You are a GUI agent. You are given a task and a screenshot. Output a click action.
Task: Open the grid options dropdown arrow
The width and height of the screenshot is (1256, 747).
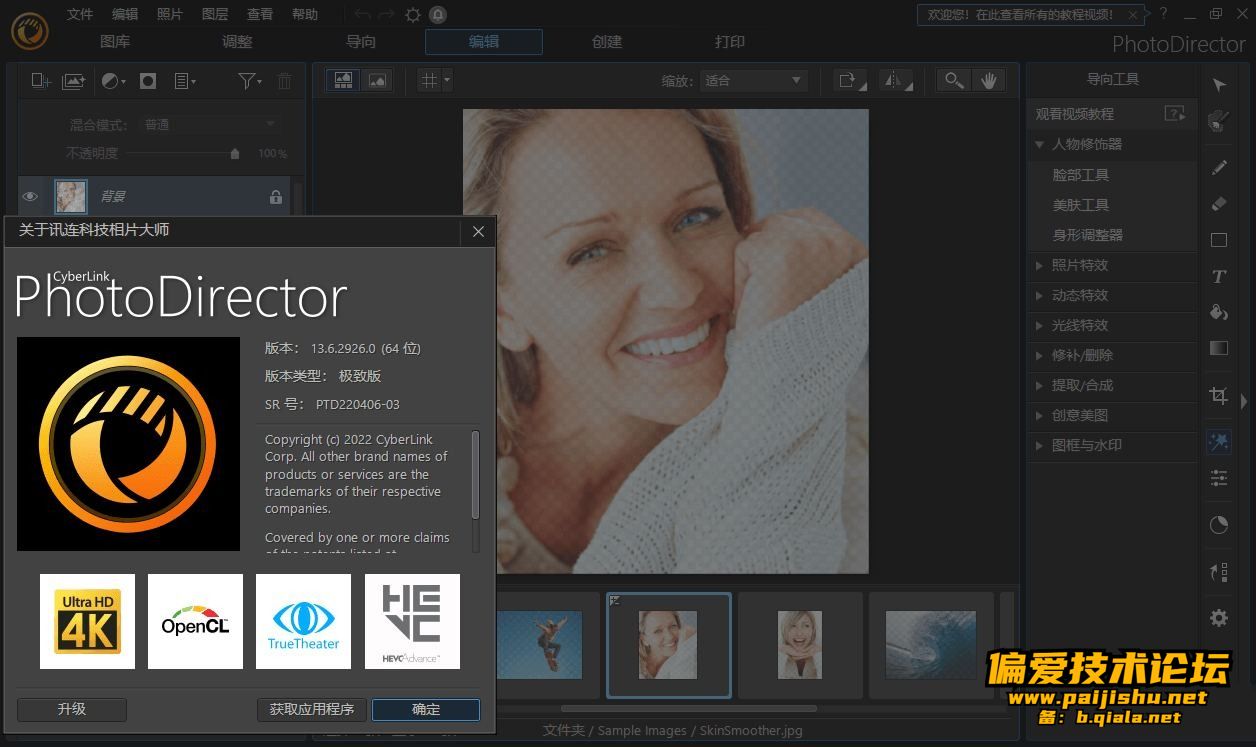[x=447, y=80]
